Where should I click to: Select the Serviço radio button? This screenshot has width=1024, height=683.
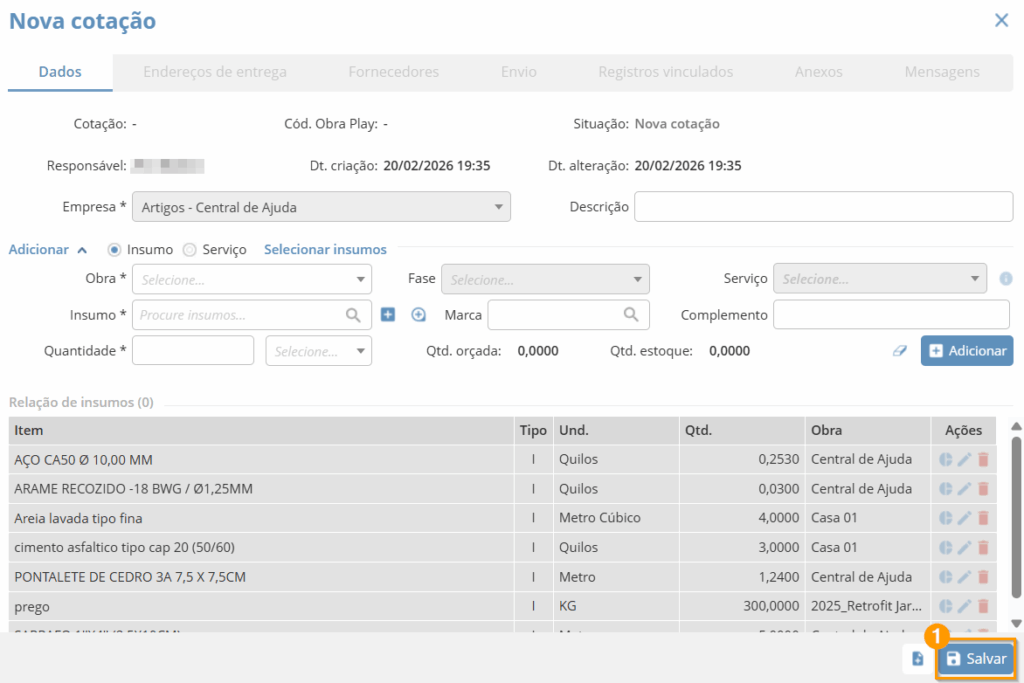pyautogui.click(x=190, y=250)
